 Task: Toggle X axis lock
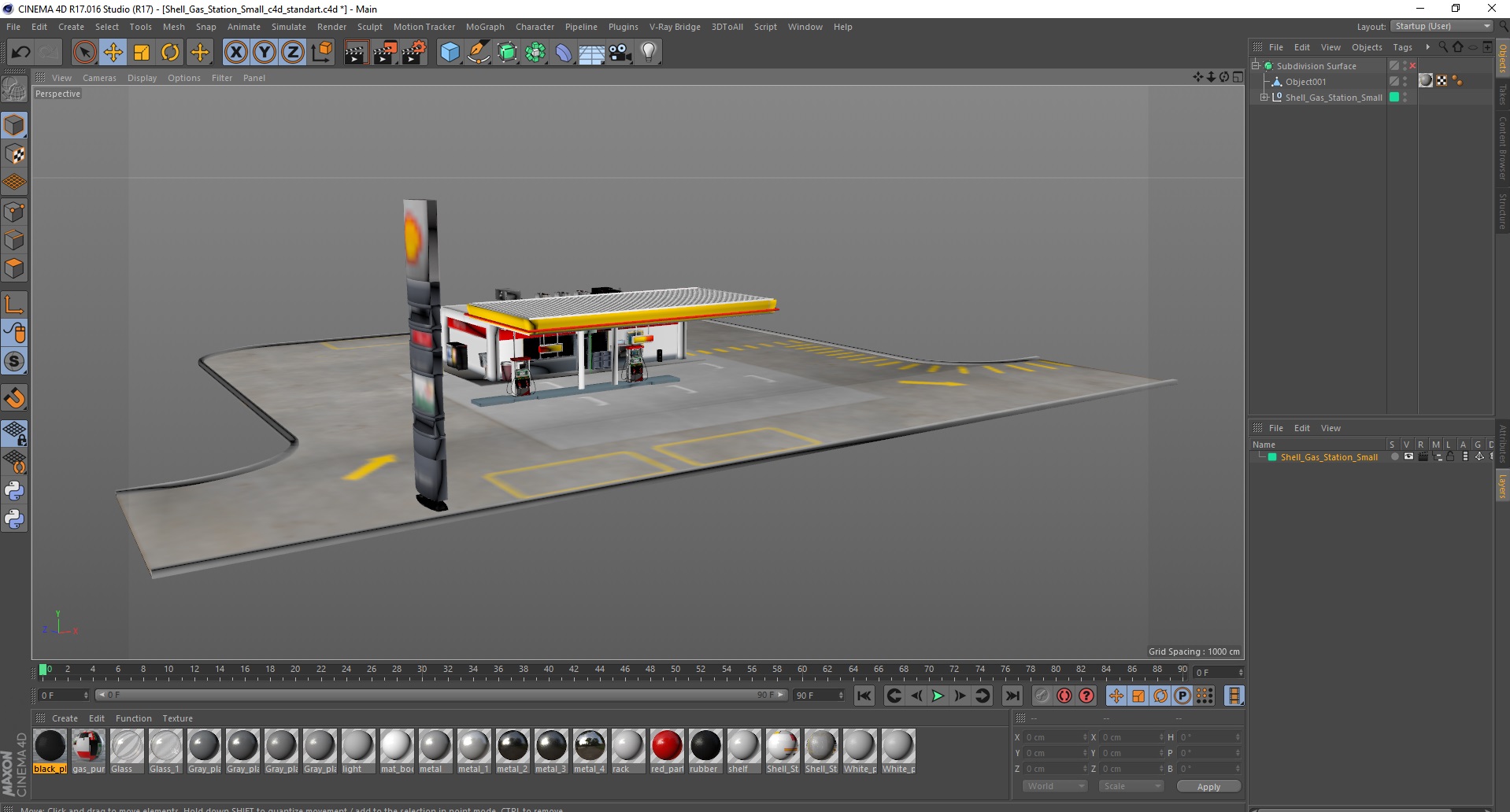235,53
